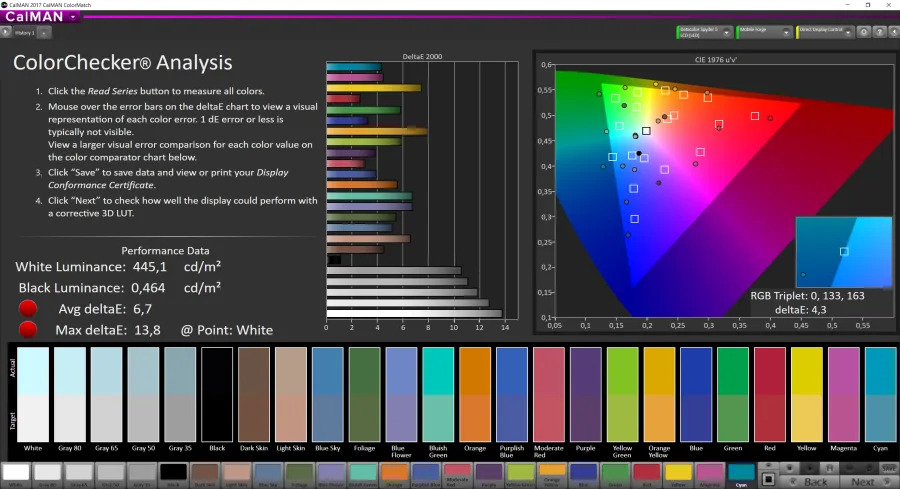Select the History 1 tab
The width and height of the screenshot is (900, 489).
point(25,33)
